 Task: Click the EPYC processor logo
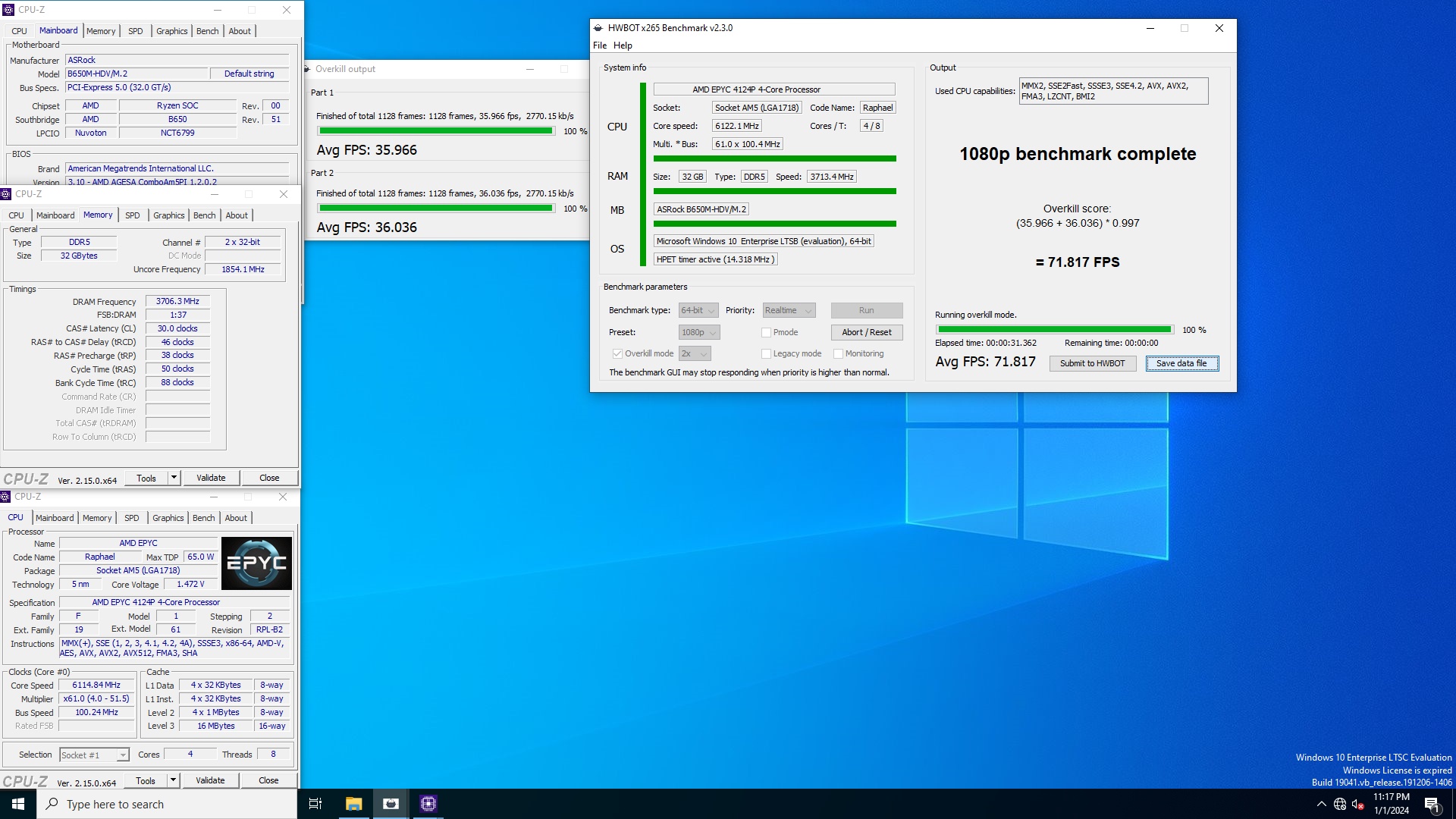tap(256, 563)
